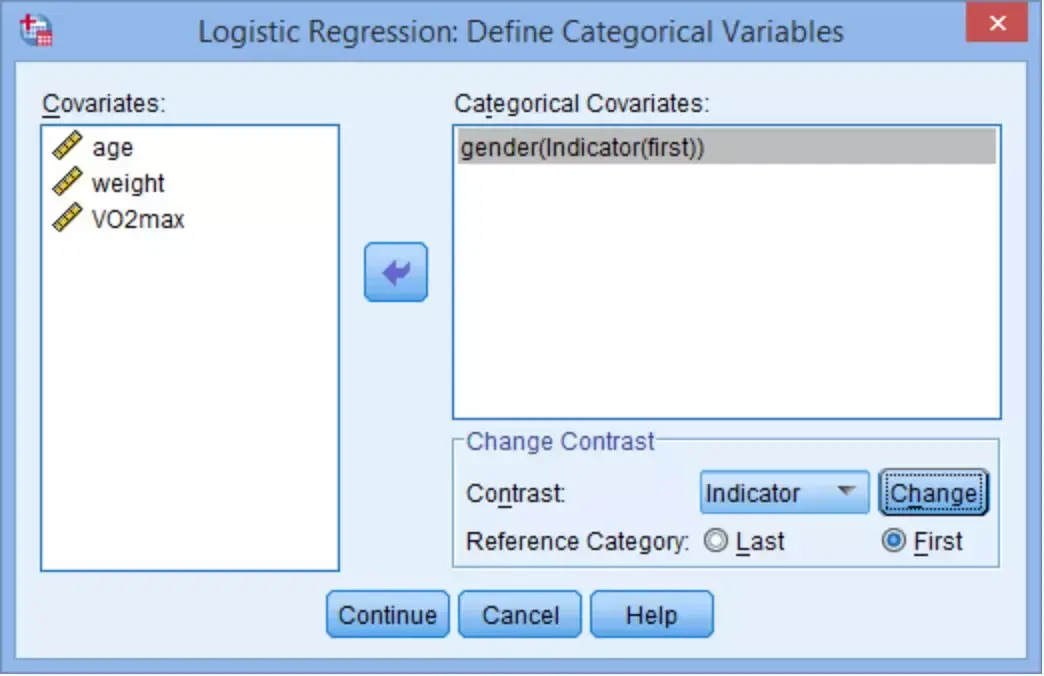This screenshot has width=1044, height=676.
Task: Select gender(Indicator(first)) in Categorical Covariates
Action: click(x=726, y=147)
